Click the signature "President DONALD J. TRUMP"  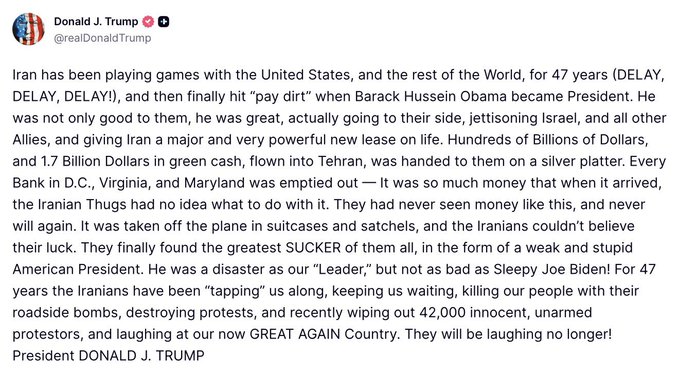pyautogui.click(x=108, y=356)
